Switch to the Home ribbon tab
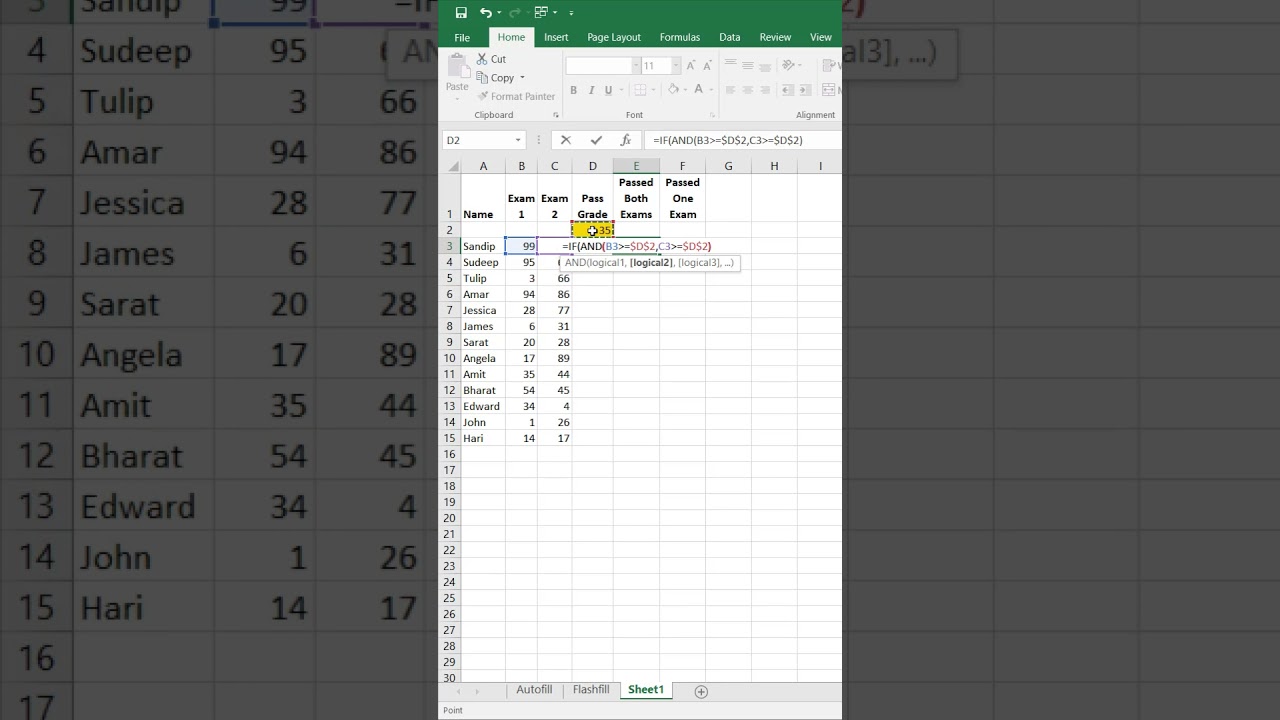The height and width of the screenshot is (720, 1280). (511, 37)
